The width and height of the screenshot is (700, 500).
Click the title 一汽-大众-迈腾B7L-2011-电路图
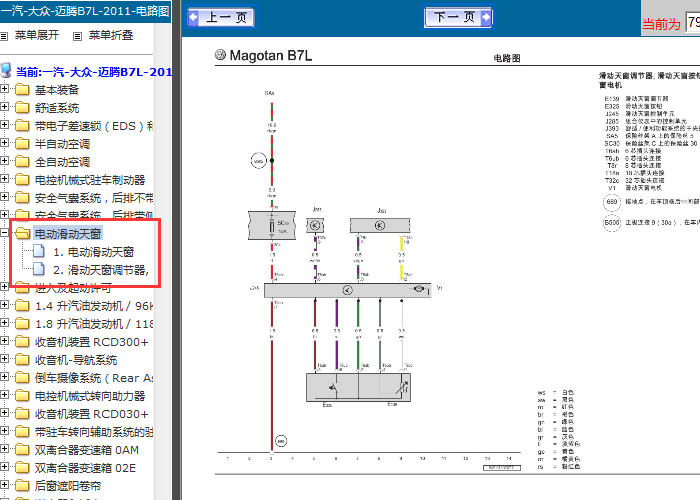pos(85,11)
